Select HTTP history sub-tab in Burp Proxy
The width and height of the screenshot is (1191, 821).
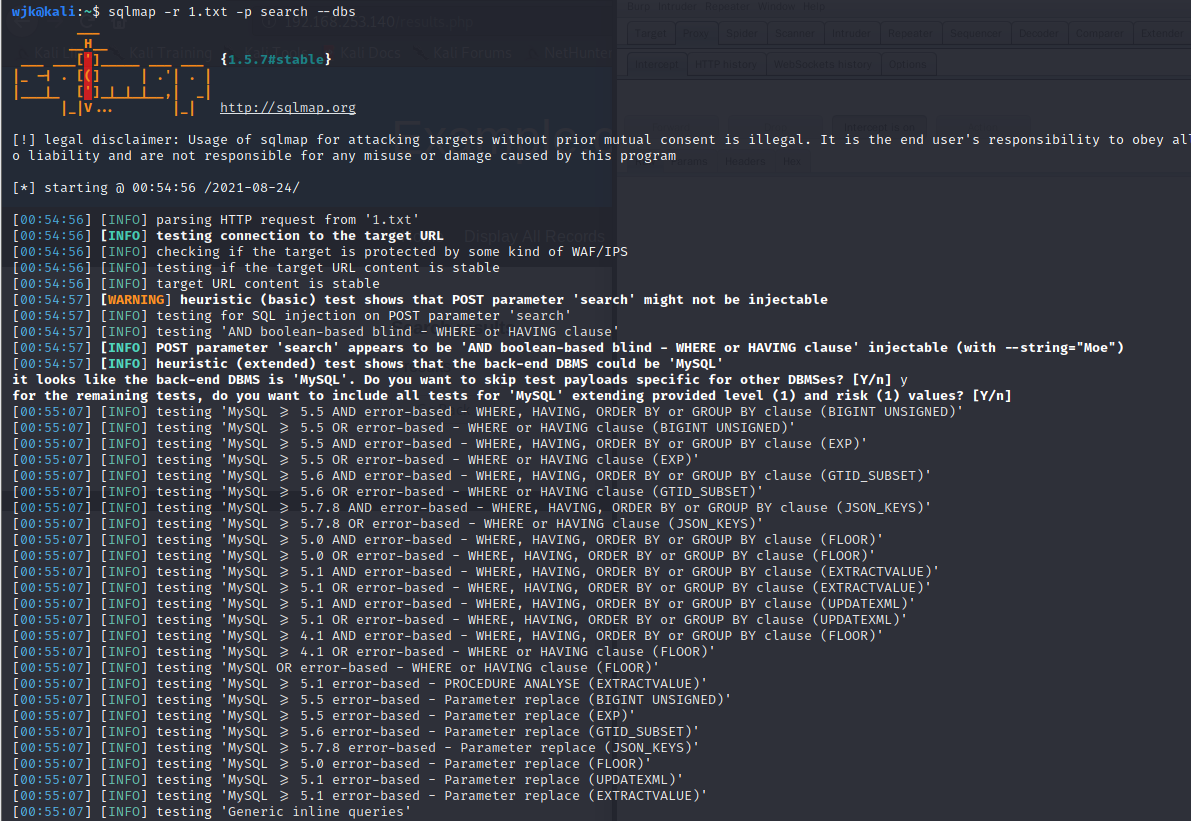tap(726, 65)
